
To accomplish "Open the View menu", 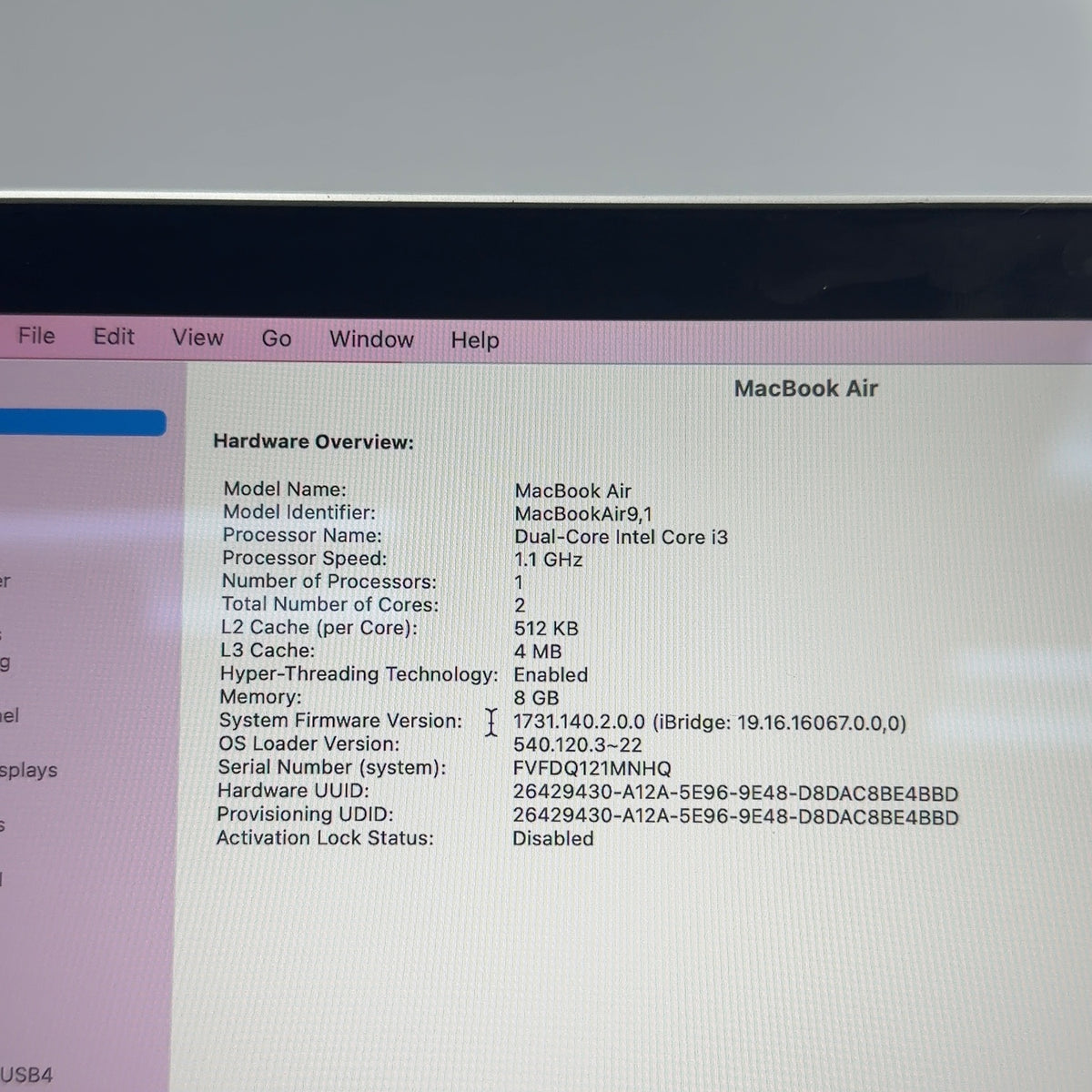I will click(x=197, y=338).
